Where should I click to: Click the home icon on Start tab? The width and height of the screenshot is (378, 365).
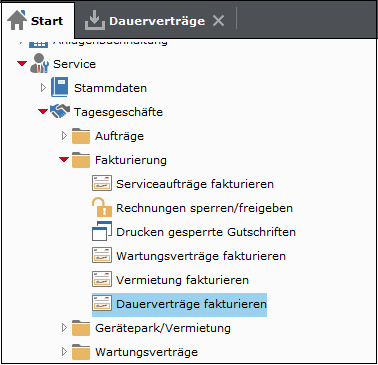(17, 20)
